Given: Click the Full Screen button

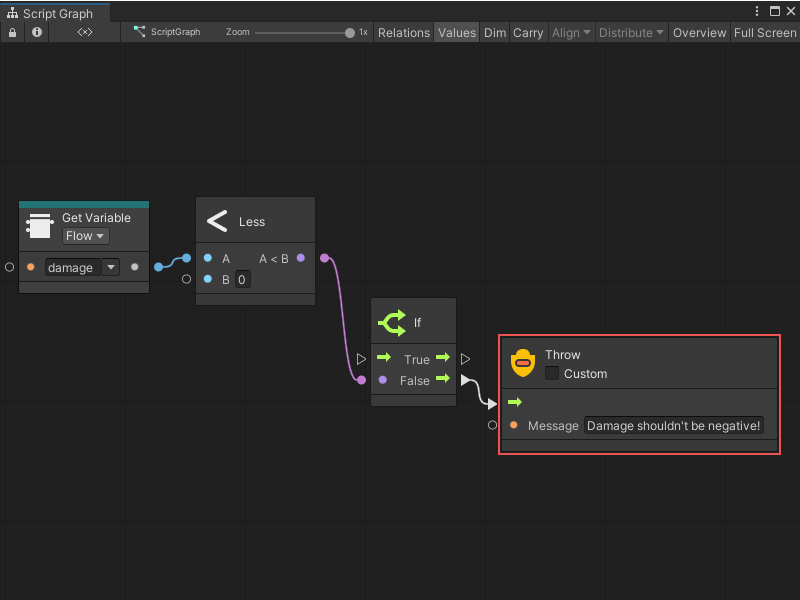Looking at the screenshot, I should [764, 32].
